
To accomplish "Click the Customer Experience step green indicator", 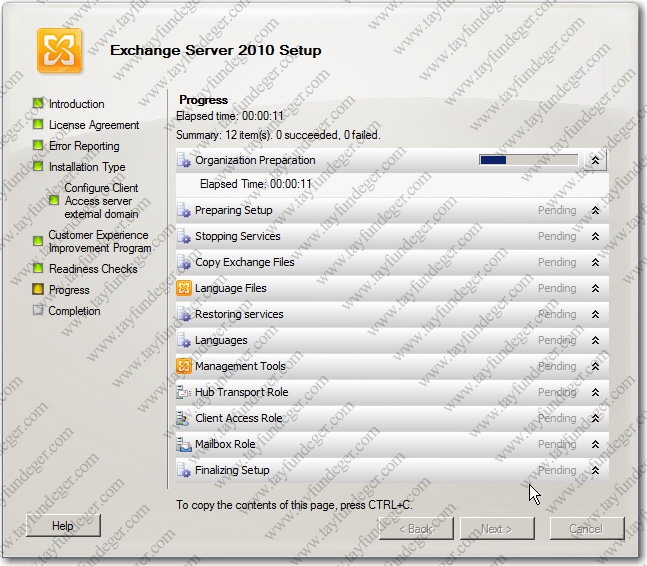I will click(x=38, y=241).
